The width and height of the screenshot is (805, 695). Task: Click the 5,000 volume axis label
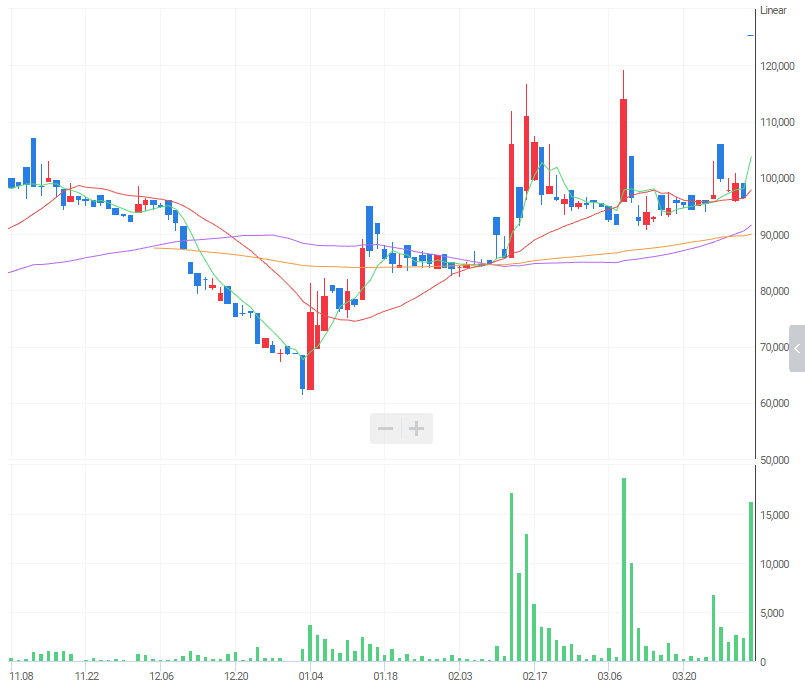click(772, 613)
